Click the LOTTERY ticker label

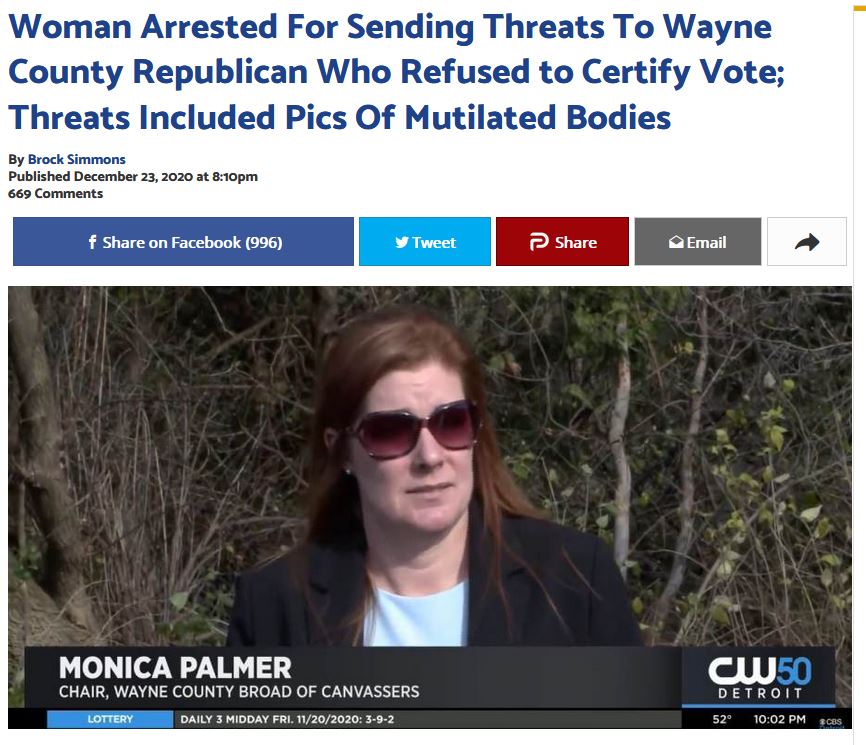[x=110, y=719]
